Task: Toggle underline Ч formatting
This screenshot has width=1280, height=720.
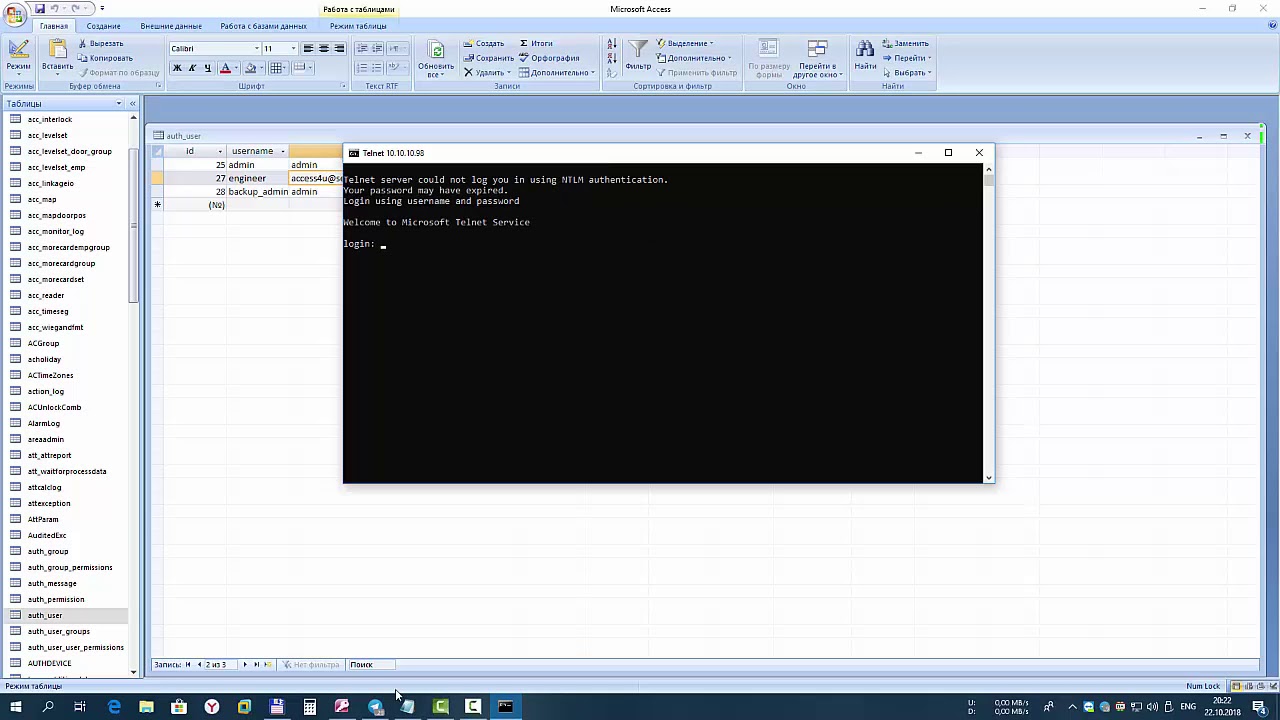Action: pos(207,68)
